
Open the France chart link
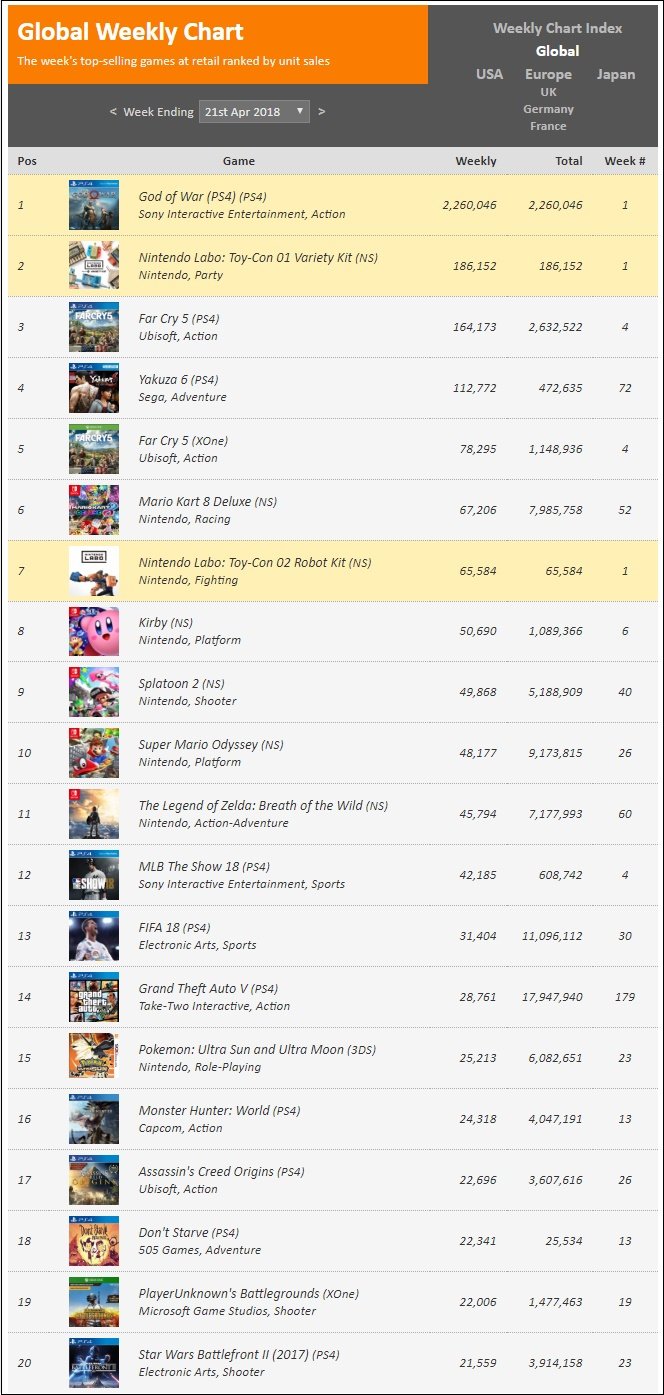pos(548,126)
